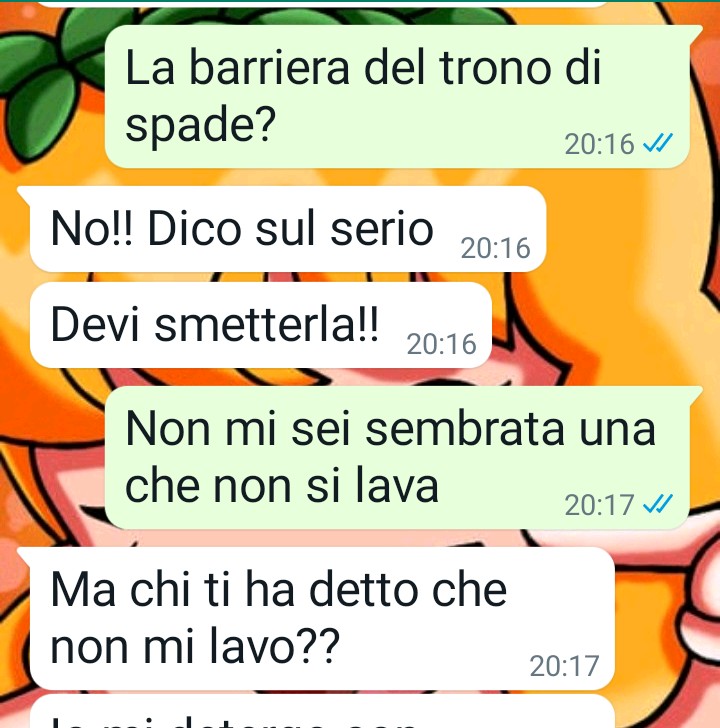
Task: Select the 'Devi smetterla!!' message bubble
Action: pyautogui.click(x=260, y=325)
